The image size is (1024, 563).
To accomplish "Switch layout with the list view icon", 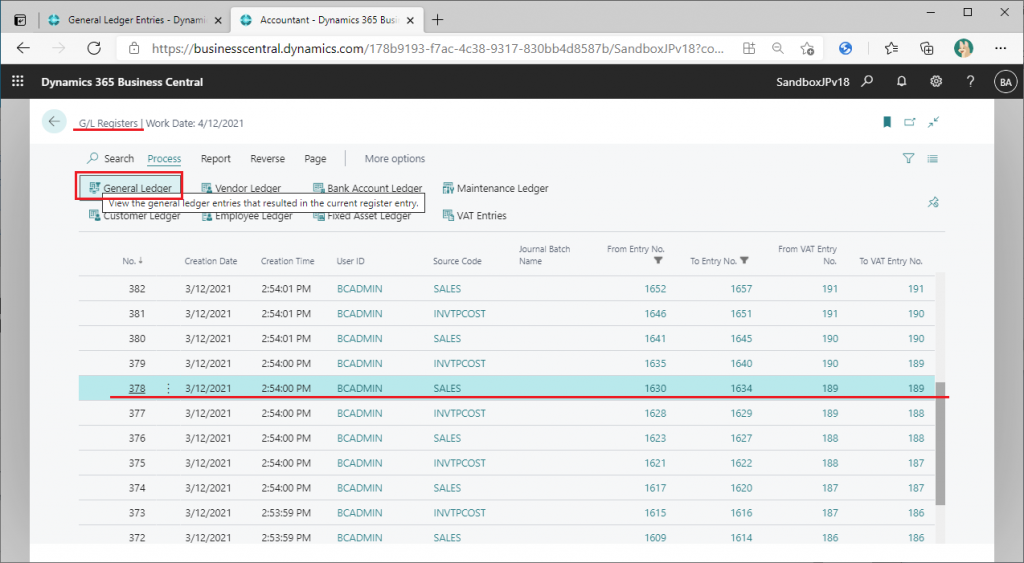I will coord(933,158).
